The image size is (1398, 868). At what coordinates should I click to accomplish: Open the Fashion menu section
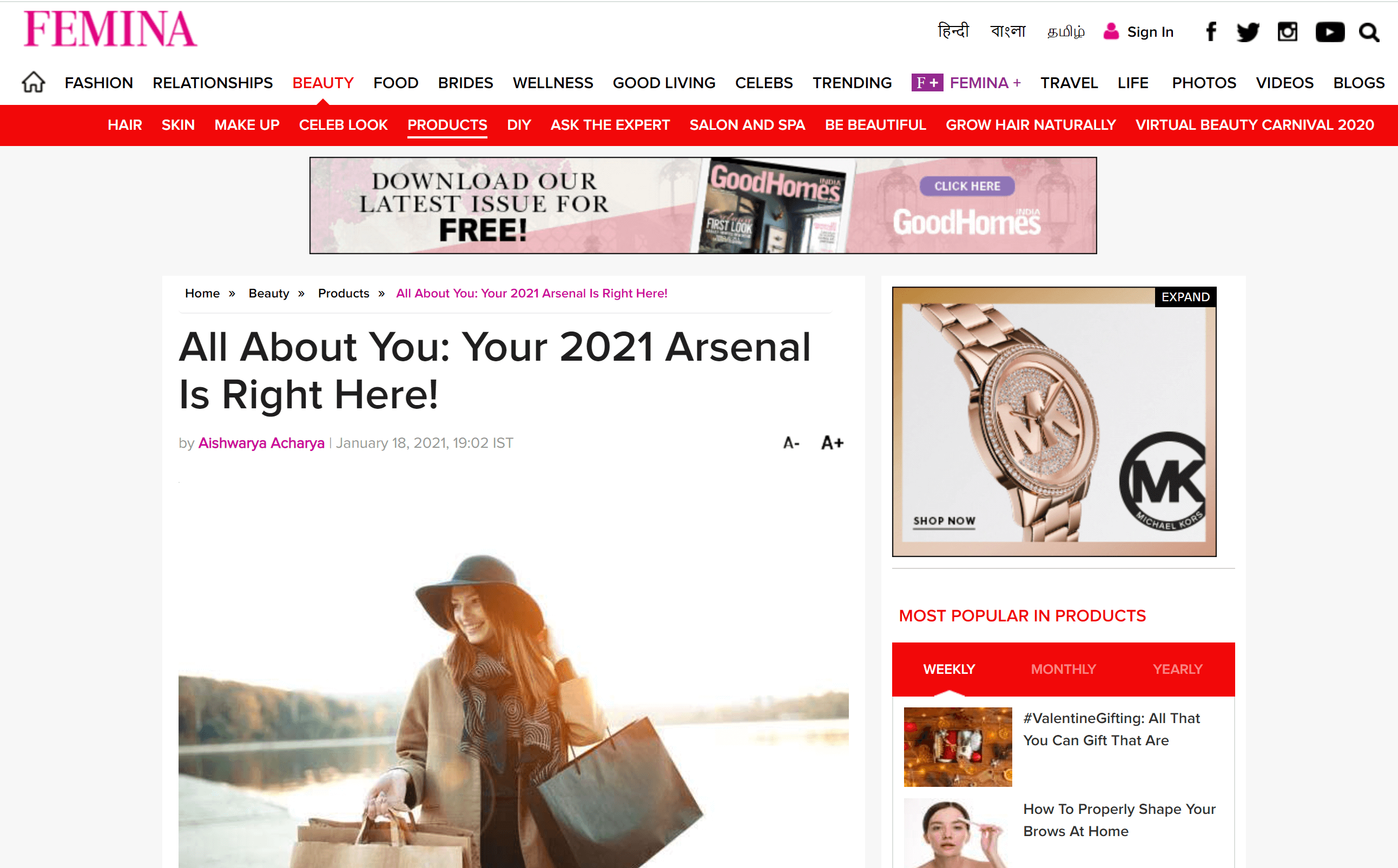99,83
